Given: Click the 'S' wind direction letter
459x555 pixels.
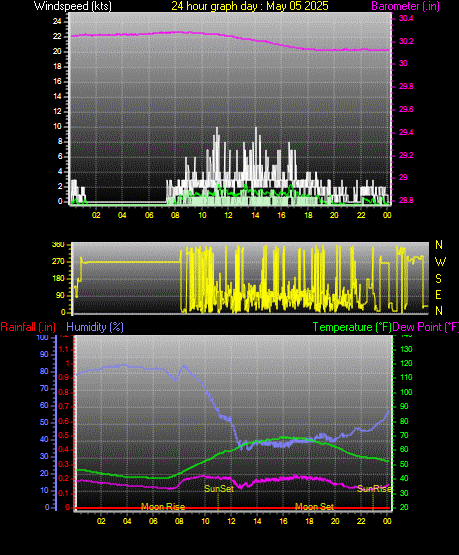Looking at the screenshot, I should [x=438, y=279].
